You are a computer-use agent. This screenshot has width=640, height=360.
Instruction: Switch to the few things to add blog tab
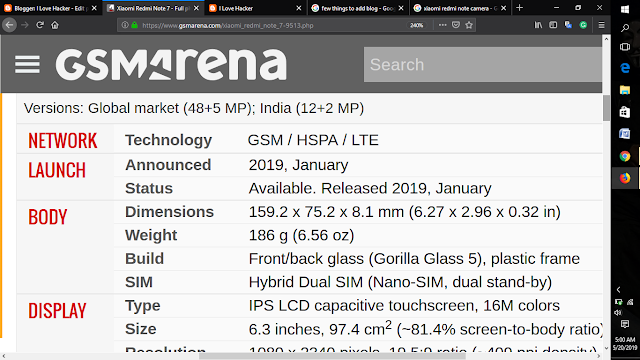tap(358, 8)
